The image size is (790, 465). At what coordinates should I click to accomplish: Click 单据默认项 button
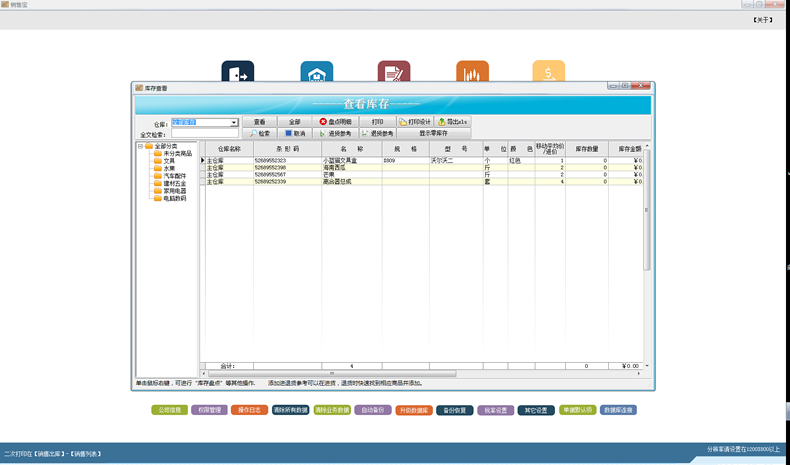(x=577, y=410)
